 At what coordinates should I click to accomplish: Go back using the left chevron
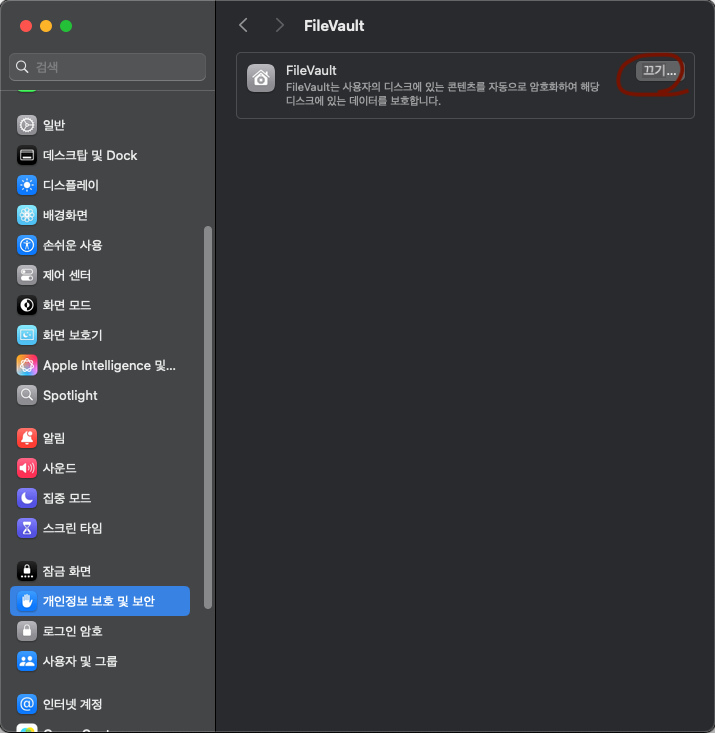tap(243, 25)
